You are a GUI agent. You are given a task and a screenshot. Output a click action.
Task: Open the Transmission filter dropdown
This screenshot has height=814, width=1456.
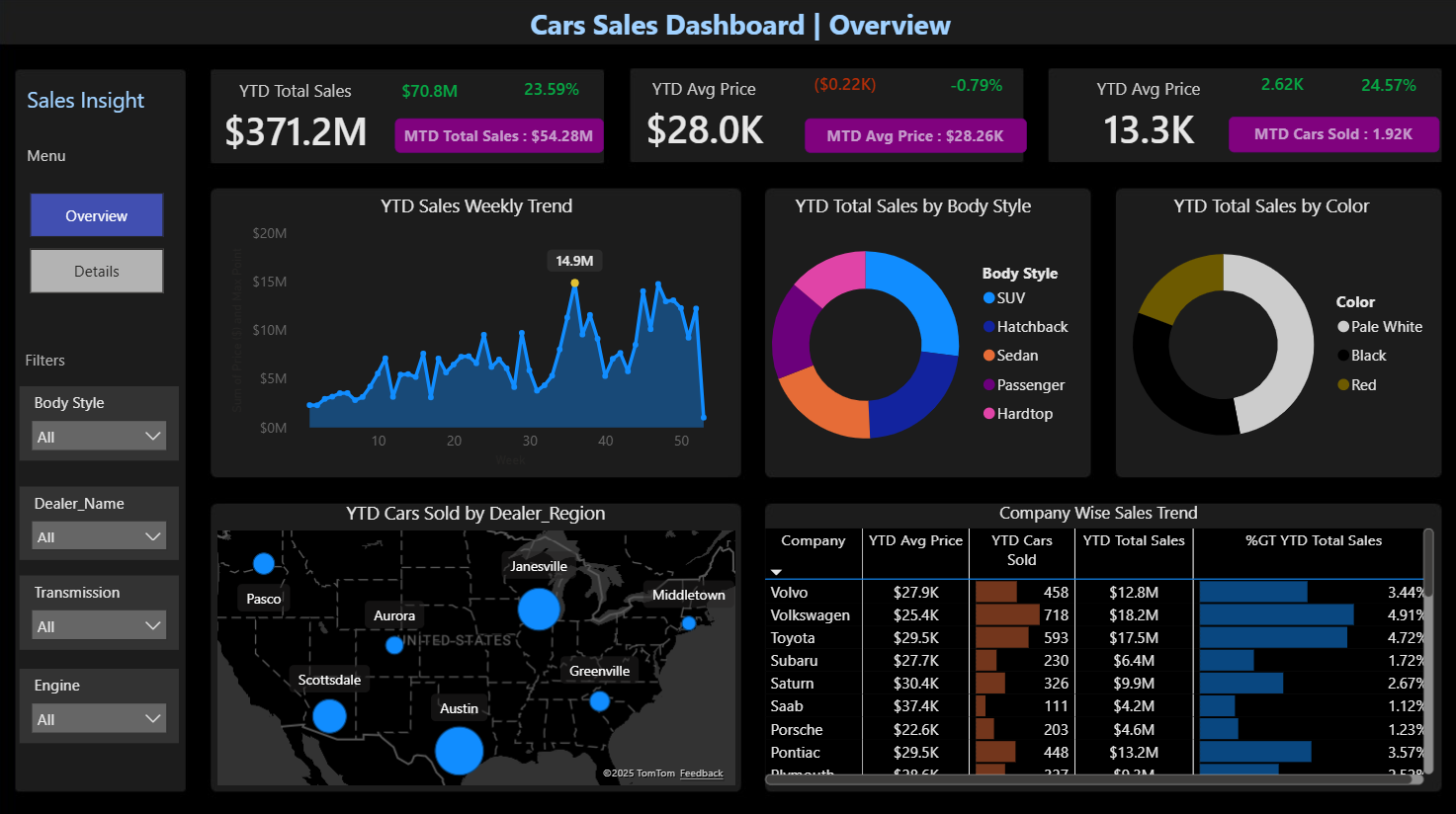pos(99,626)
